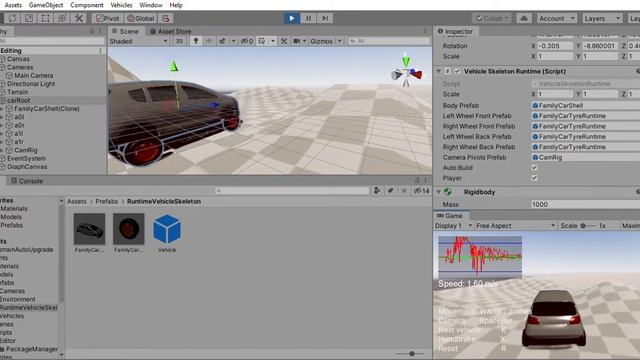Click the Pause button
This screenshot has width=640, height=360.
click(308, 18)
